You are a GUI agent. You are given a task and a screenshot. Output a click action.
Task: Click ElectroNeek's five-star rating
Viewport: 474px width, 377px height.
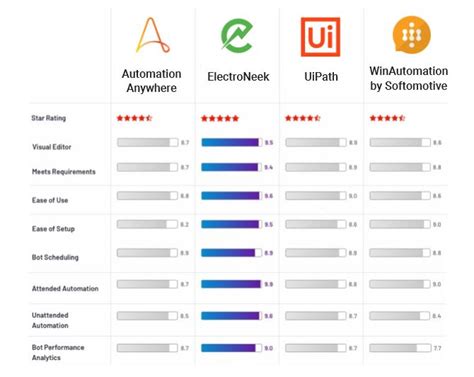220,118
